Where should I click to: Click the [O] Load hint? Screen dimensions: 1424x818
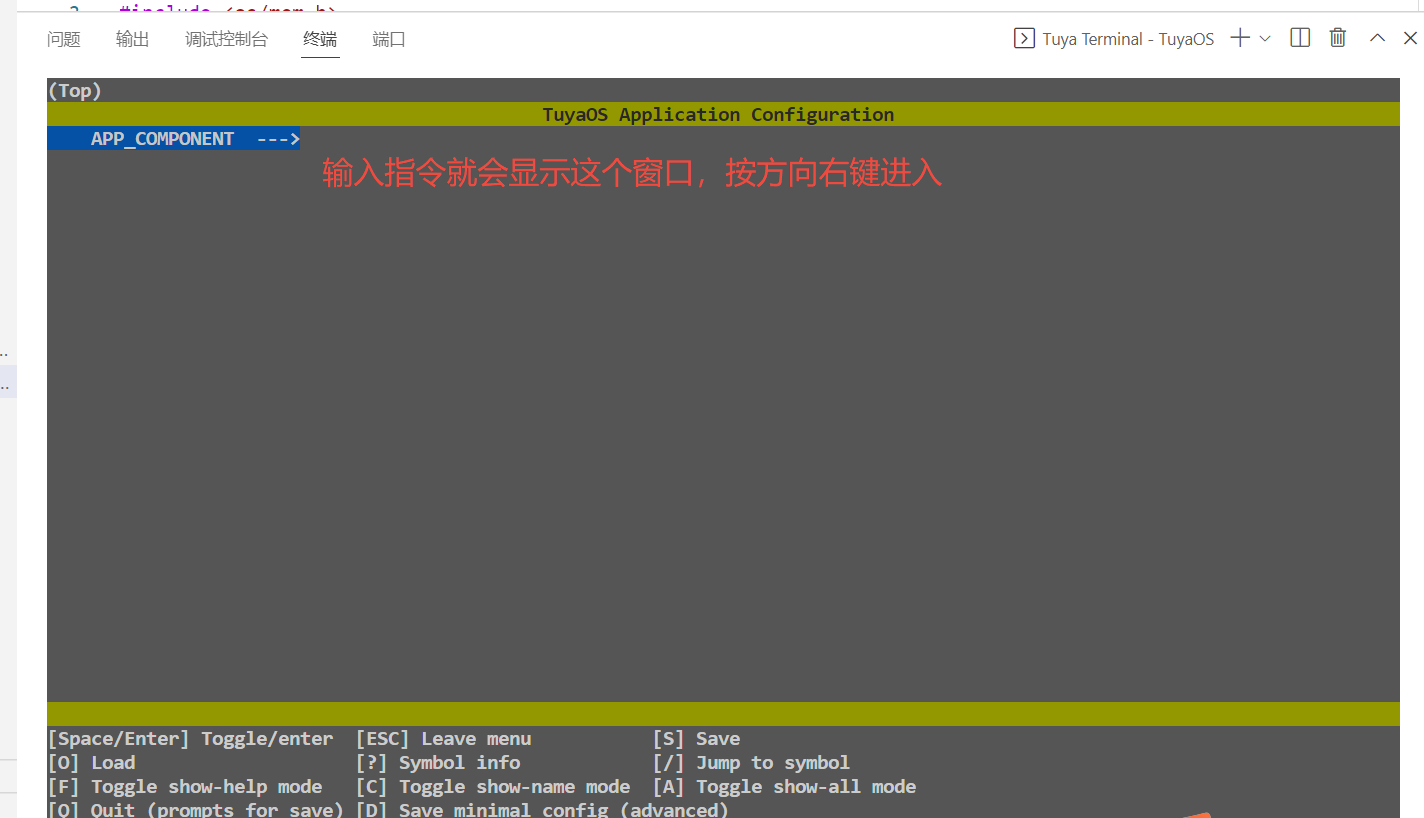click(x=91, y=762)
